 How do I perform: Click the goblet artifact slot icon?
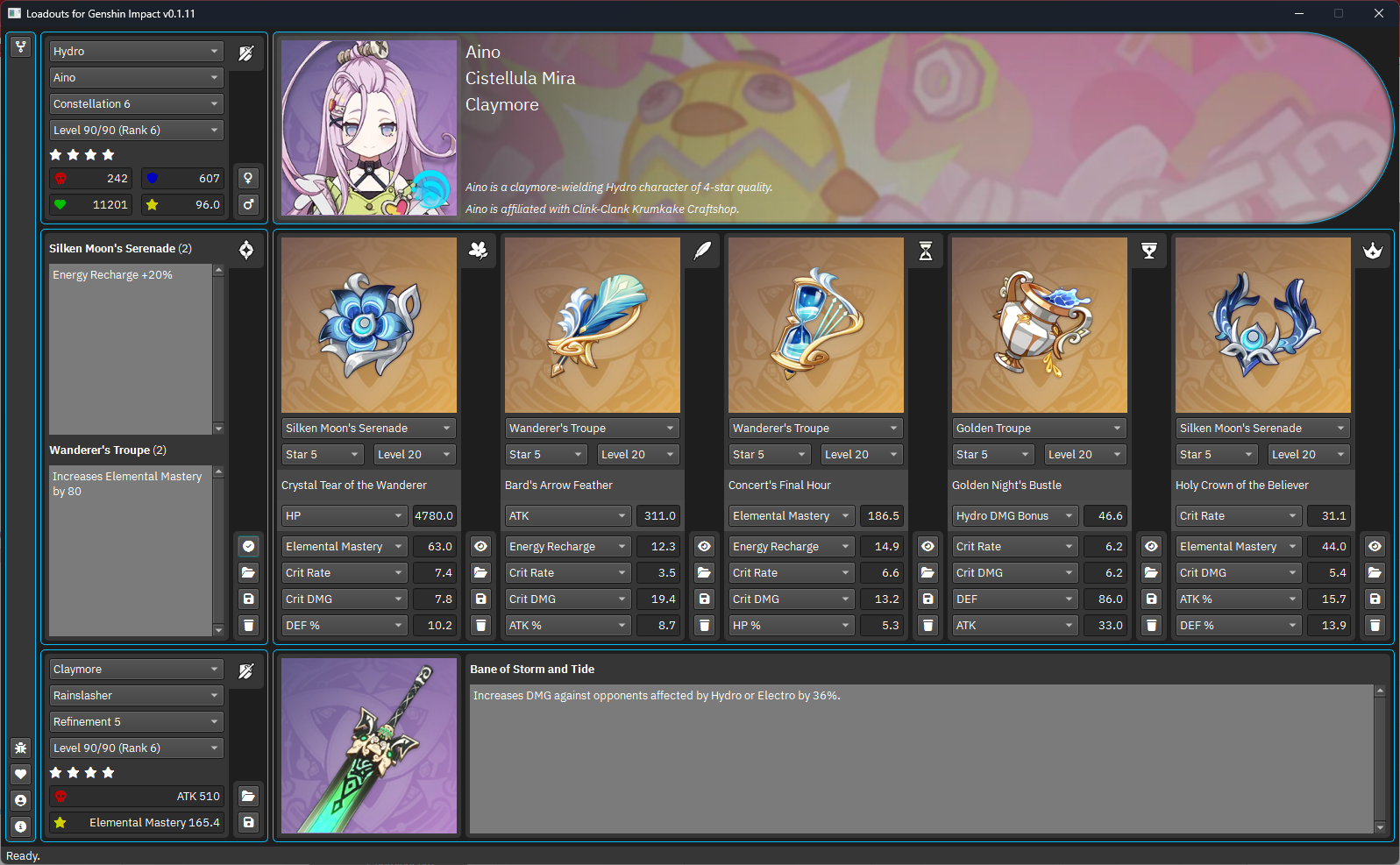(1149, 251)
